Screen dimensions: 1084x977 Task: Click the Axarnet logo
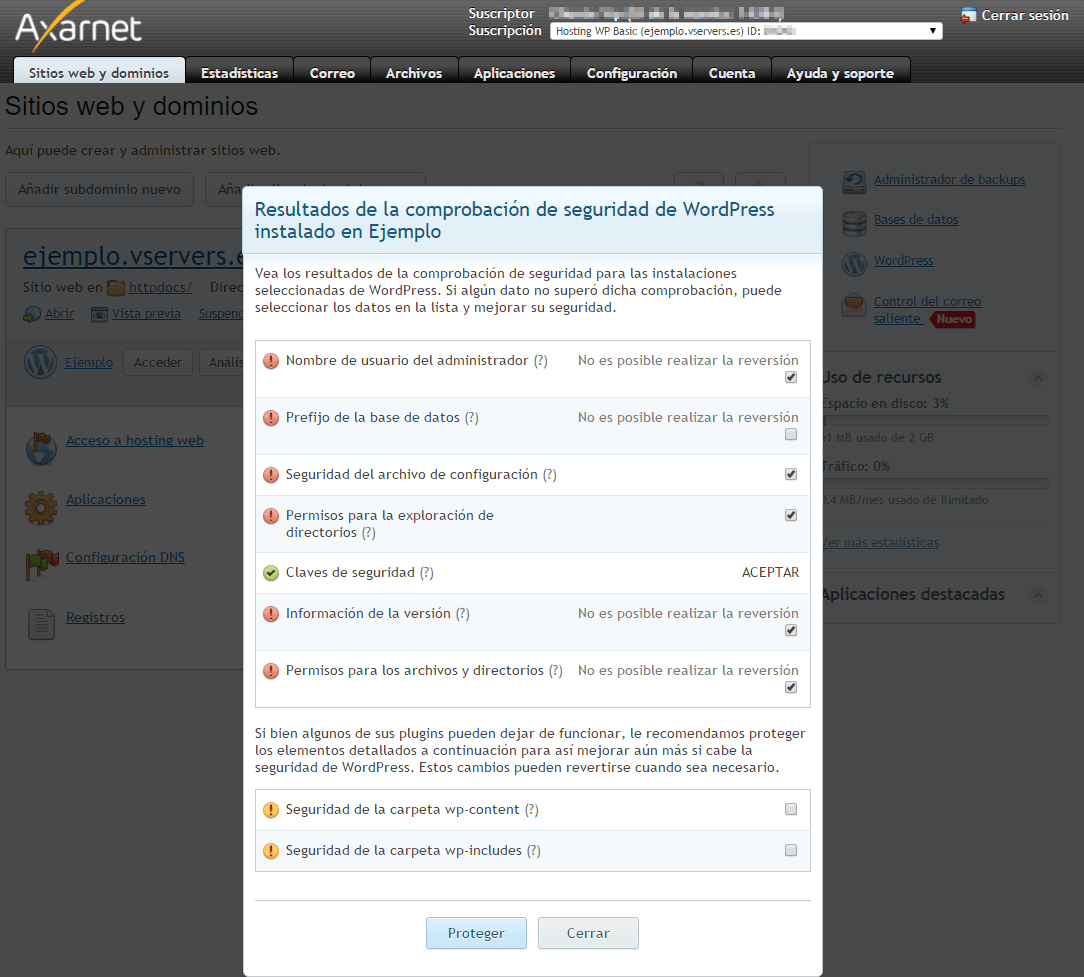tap(77, 28)
